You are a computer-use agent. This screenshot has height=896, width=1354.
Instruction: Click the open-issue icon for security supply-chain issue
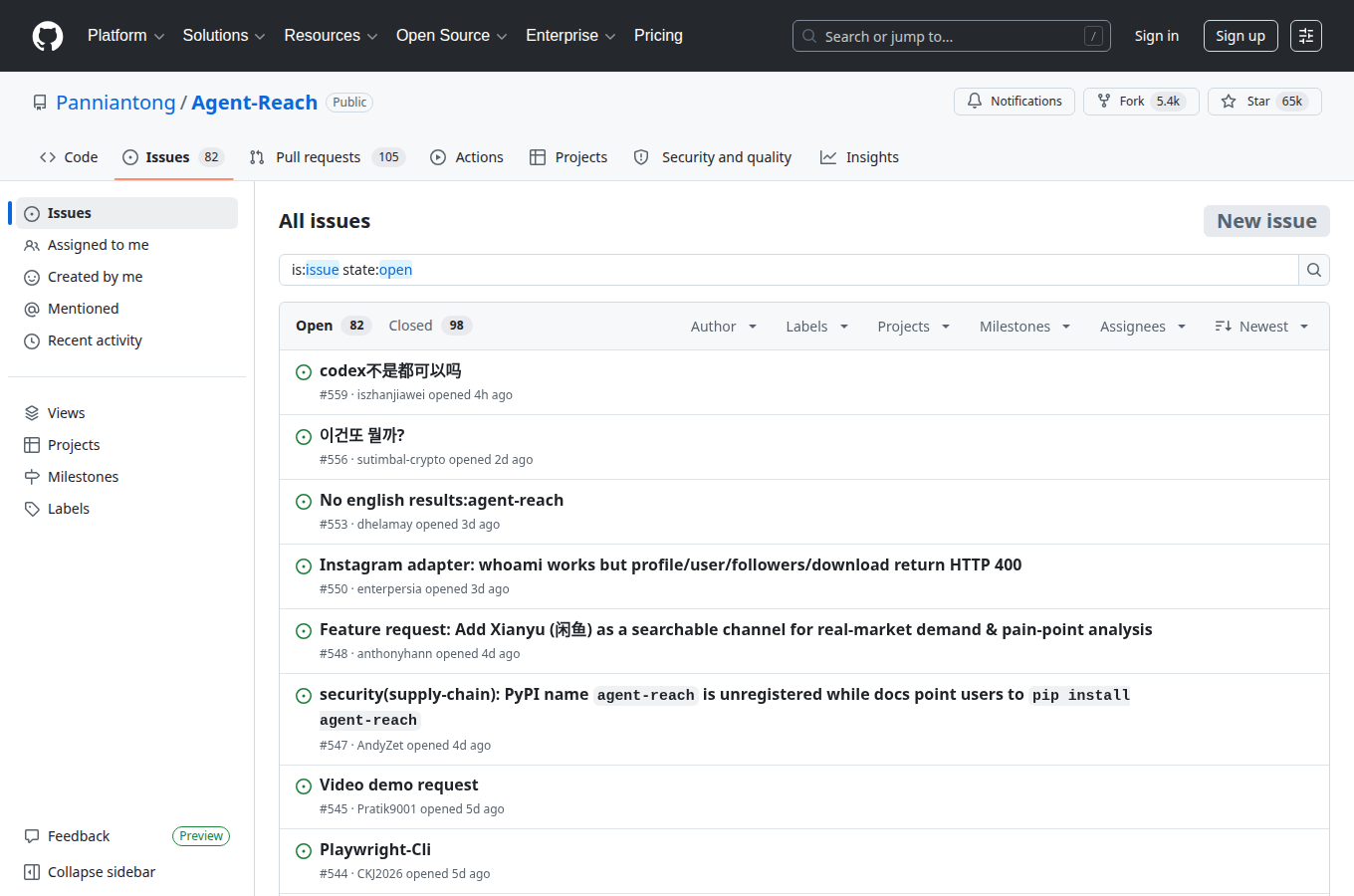pyautogui.click(x=304, y=696)
